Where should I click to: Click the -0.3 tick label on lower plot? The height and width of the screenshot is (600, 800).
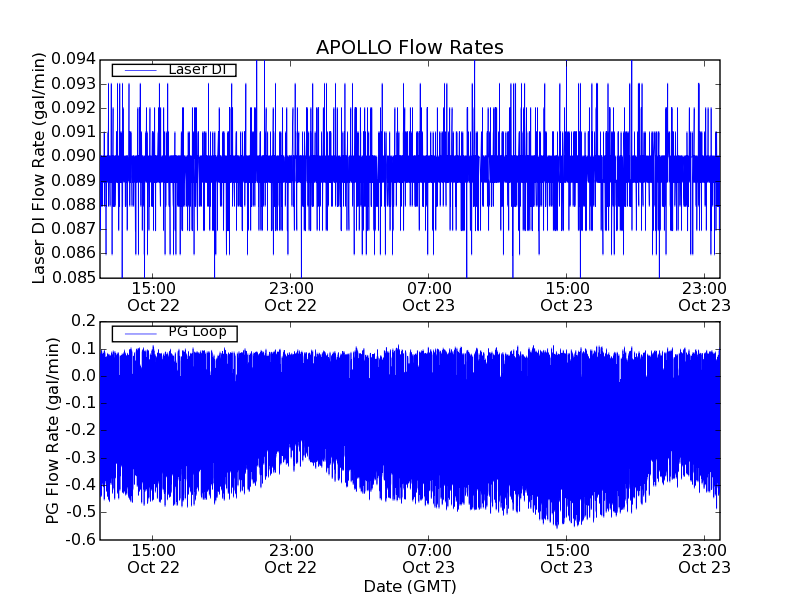(x=80, y=457)
